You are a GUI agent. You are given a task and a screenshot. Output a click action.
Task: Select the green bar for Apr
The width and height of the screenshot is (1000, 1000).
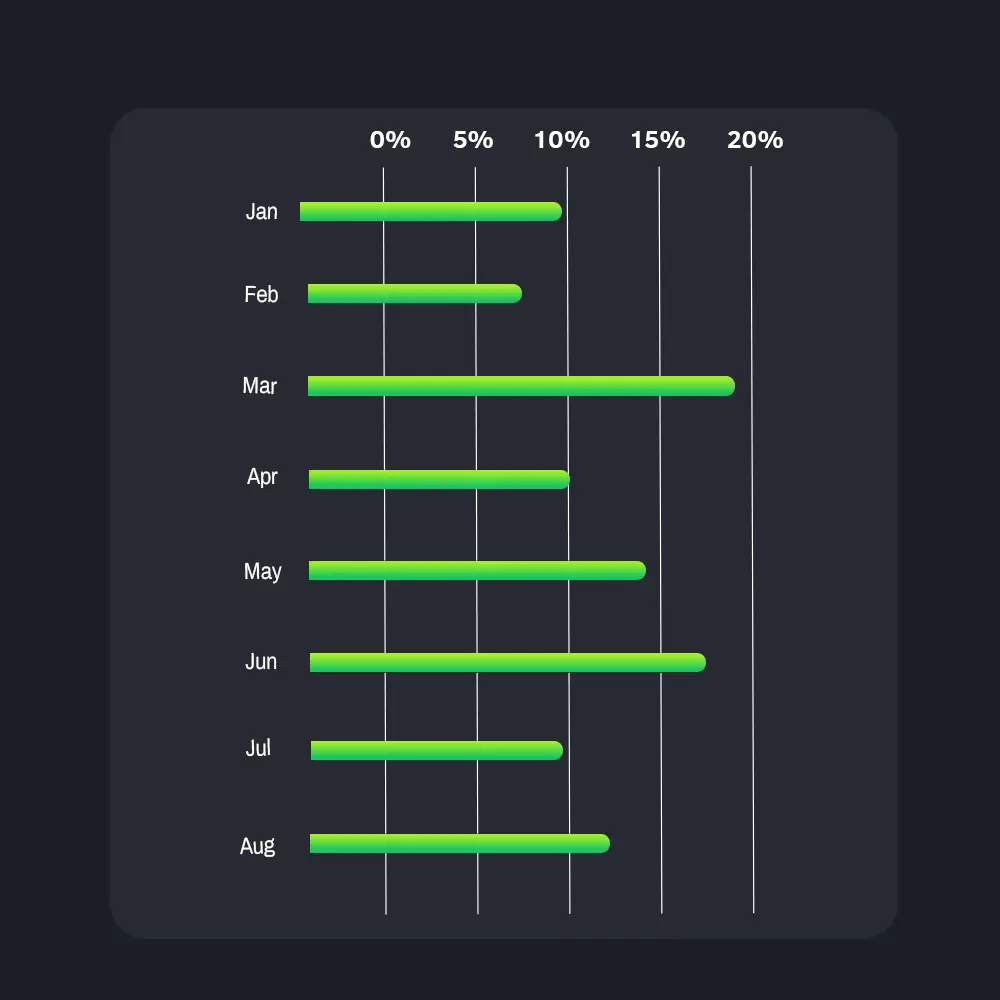coord(439,479)
